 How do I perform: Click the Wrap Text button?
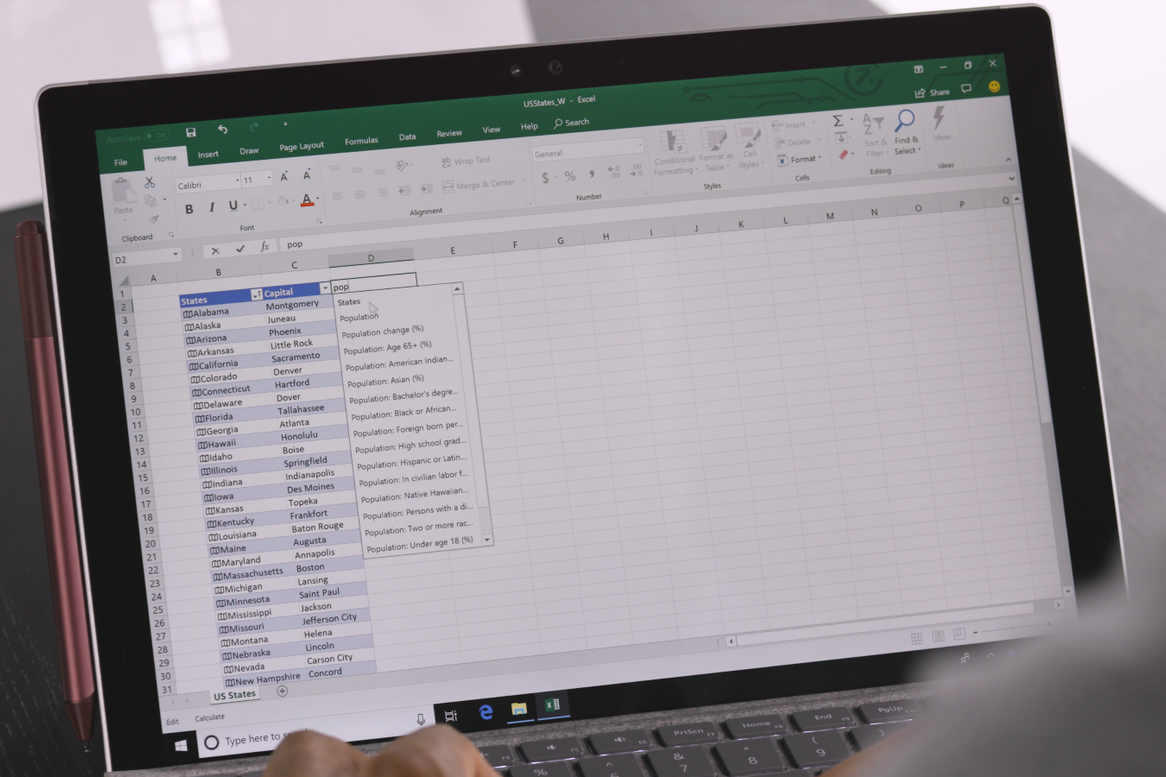467,161
